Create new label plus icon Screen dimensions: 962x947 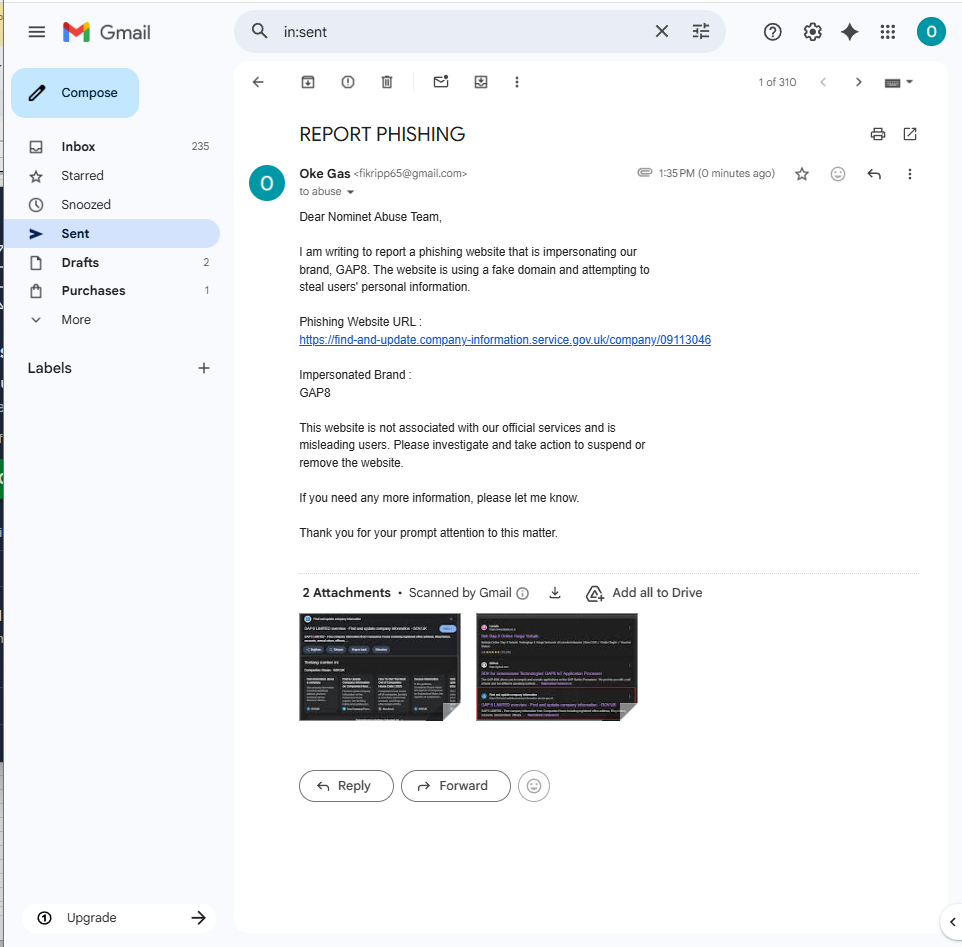coord(204,368)
